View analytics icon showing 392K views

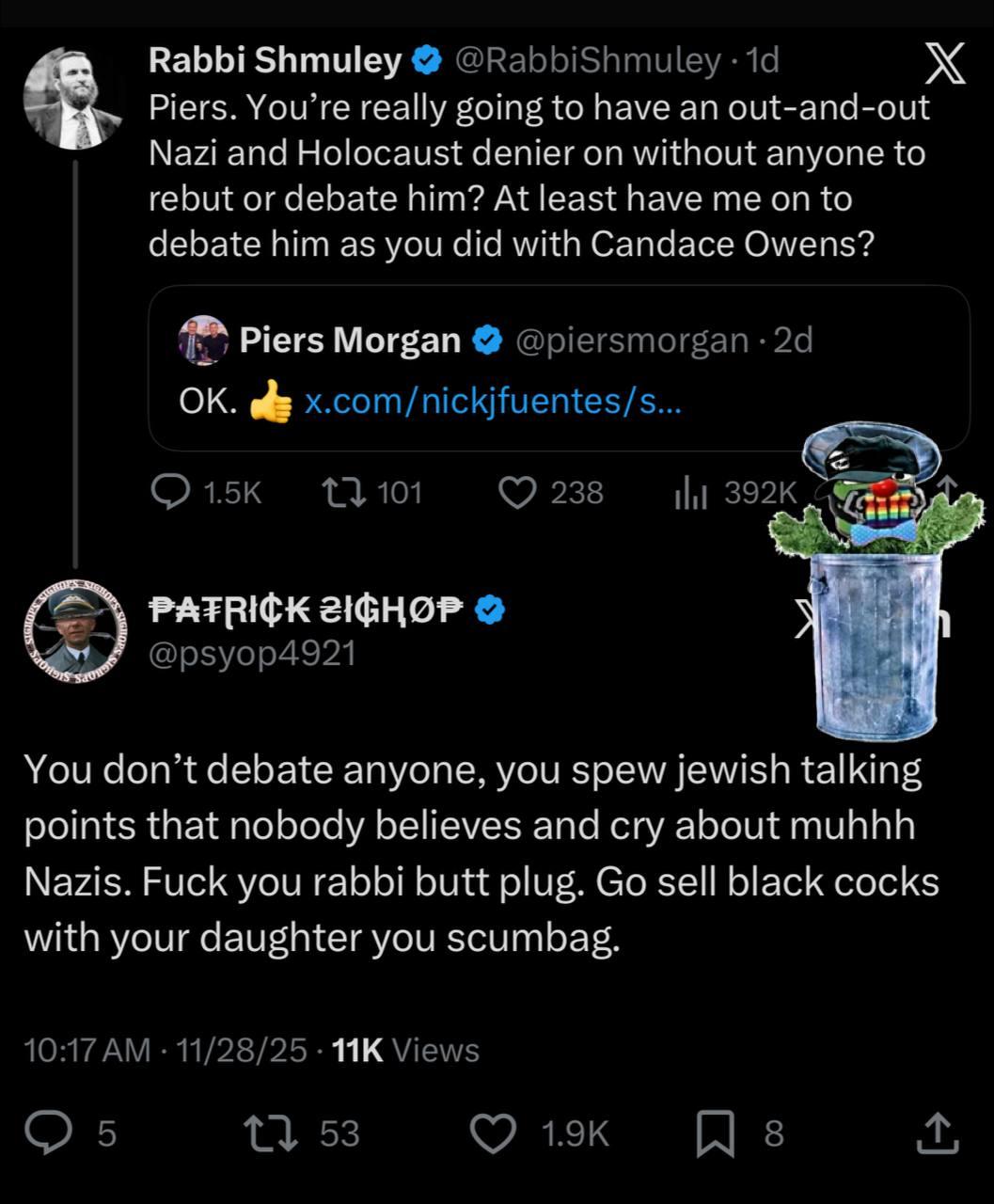(689, 492)
